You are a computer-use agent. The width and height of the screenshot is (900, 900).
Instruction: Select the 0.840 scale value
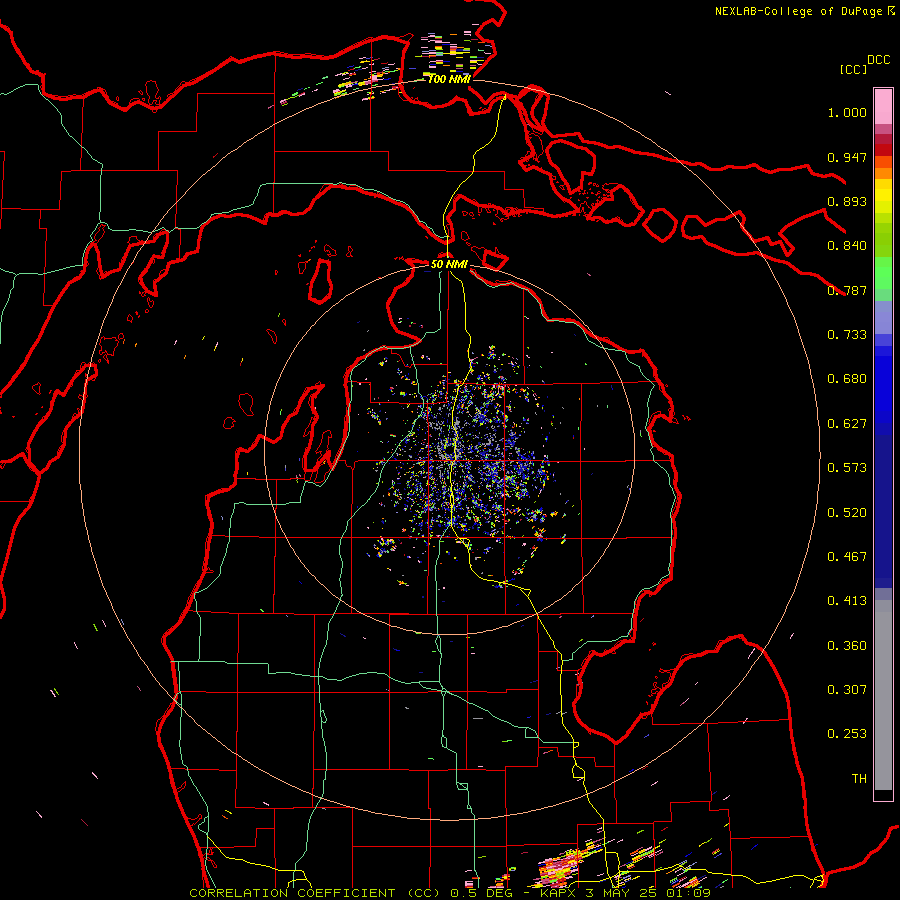click(847, 246)
